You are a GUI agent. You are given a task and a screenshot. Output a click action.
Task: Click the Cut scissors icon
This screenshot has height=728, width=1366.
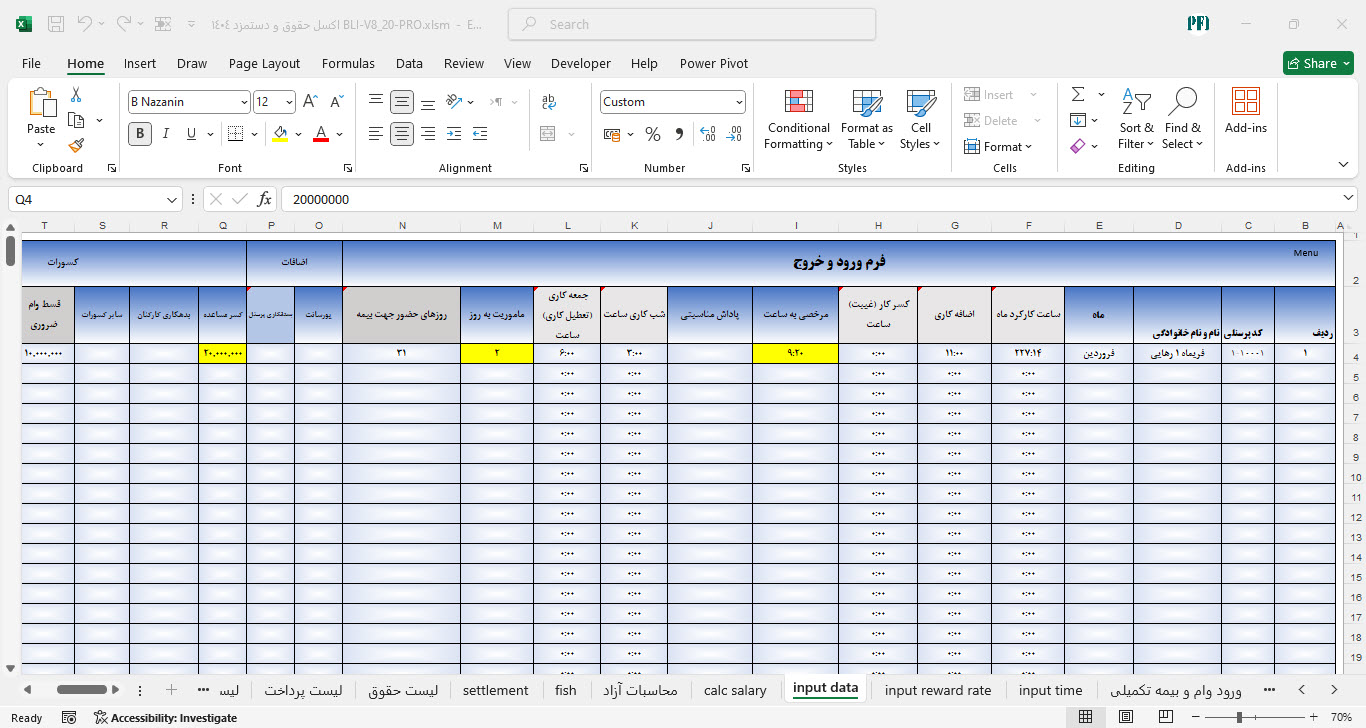click(x=76, y=95)
